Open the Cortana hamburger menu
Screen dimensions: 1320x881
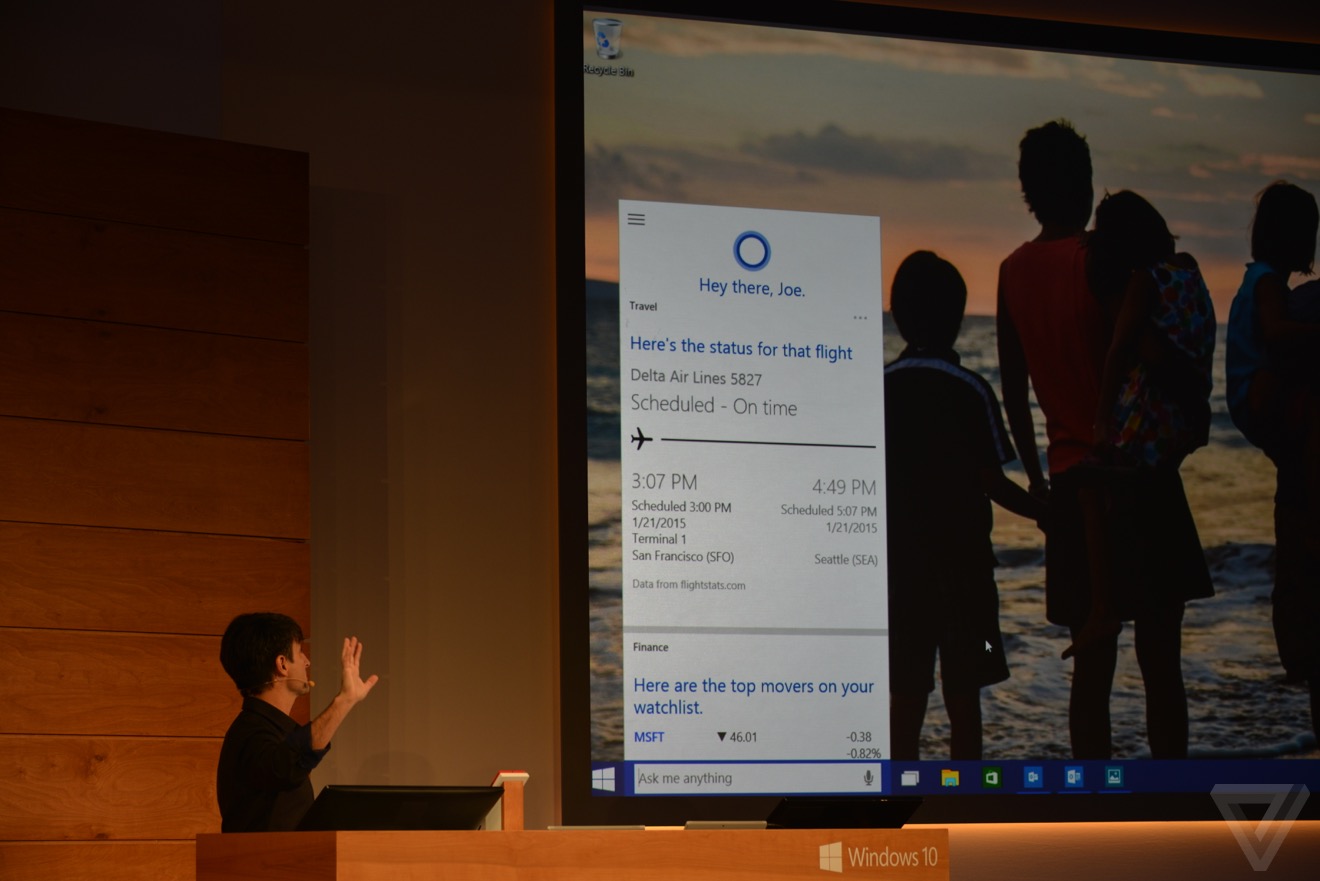click(636, 220)
